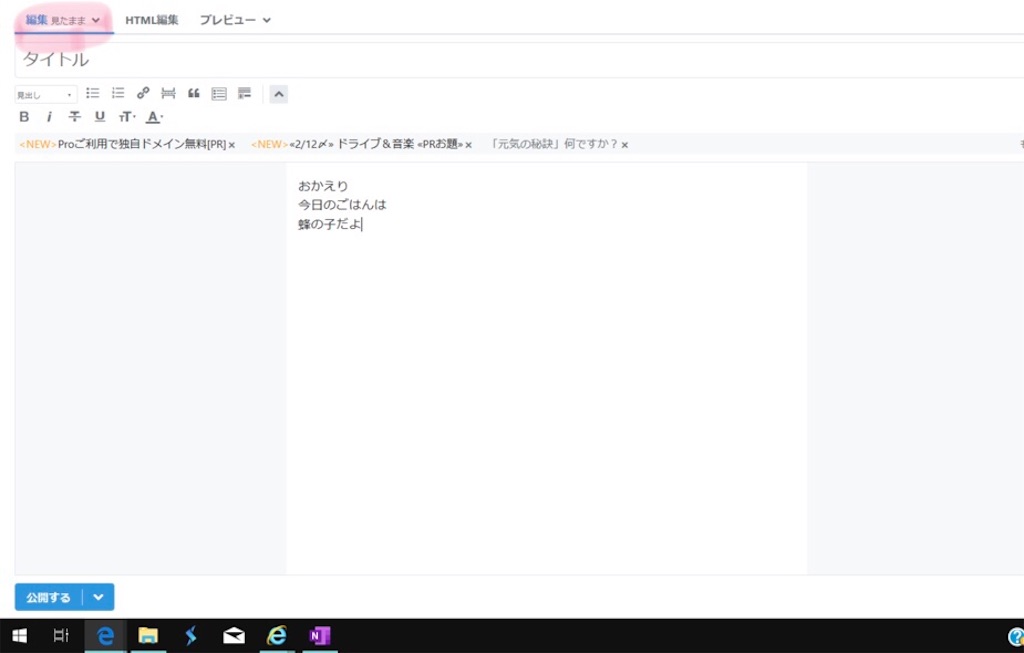
Task: Collapse the formatting toolbar with the chevron
Action: [x=278, y=93]
